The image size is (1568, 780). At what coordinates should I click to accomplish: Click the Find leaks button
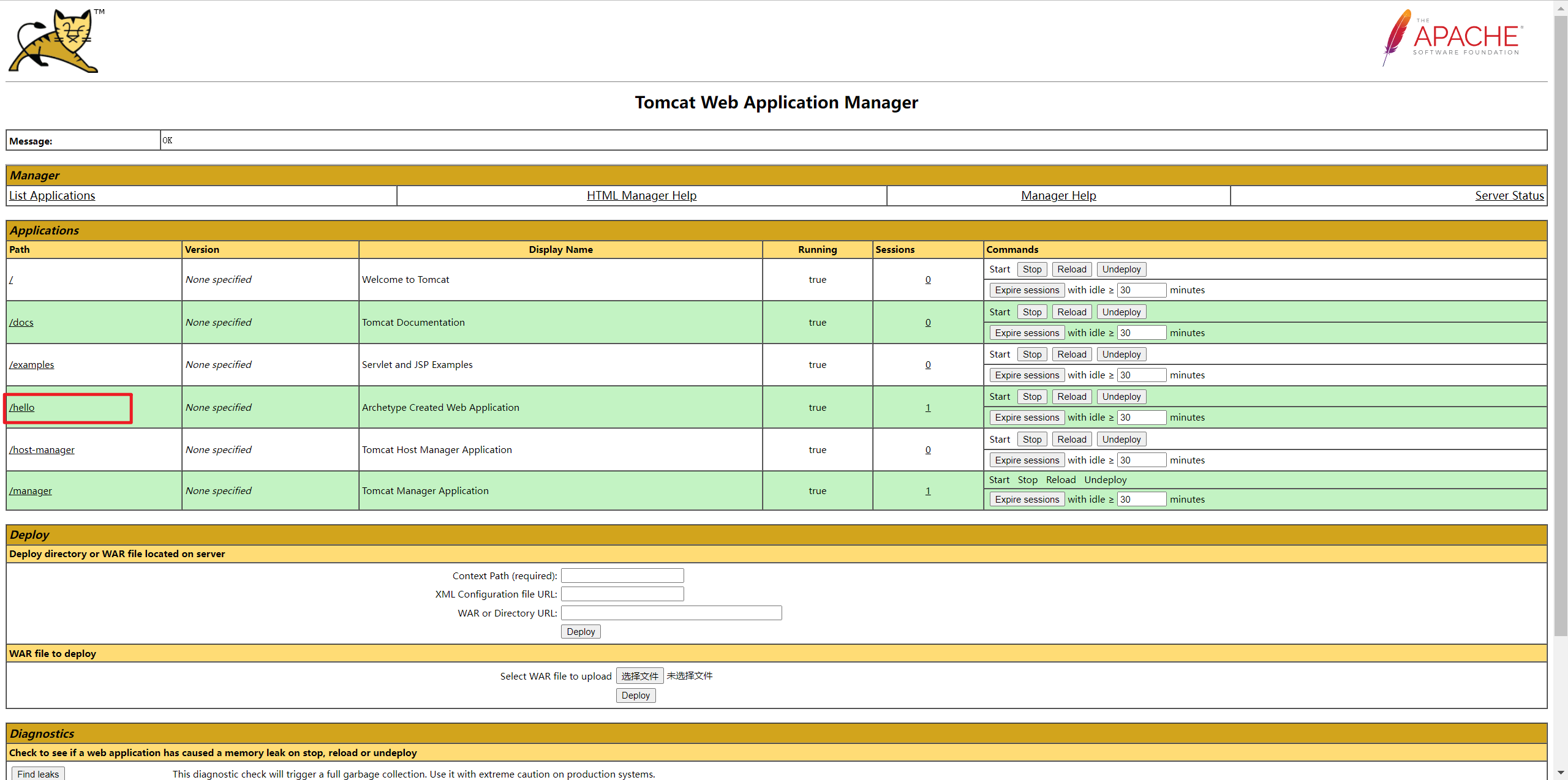[38, 774]
